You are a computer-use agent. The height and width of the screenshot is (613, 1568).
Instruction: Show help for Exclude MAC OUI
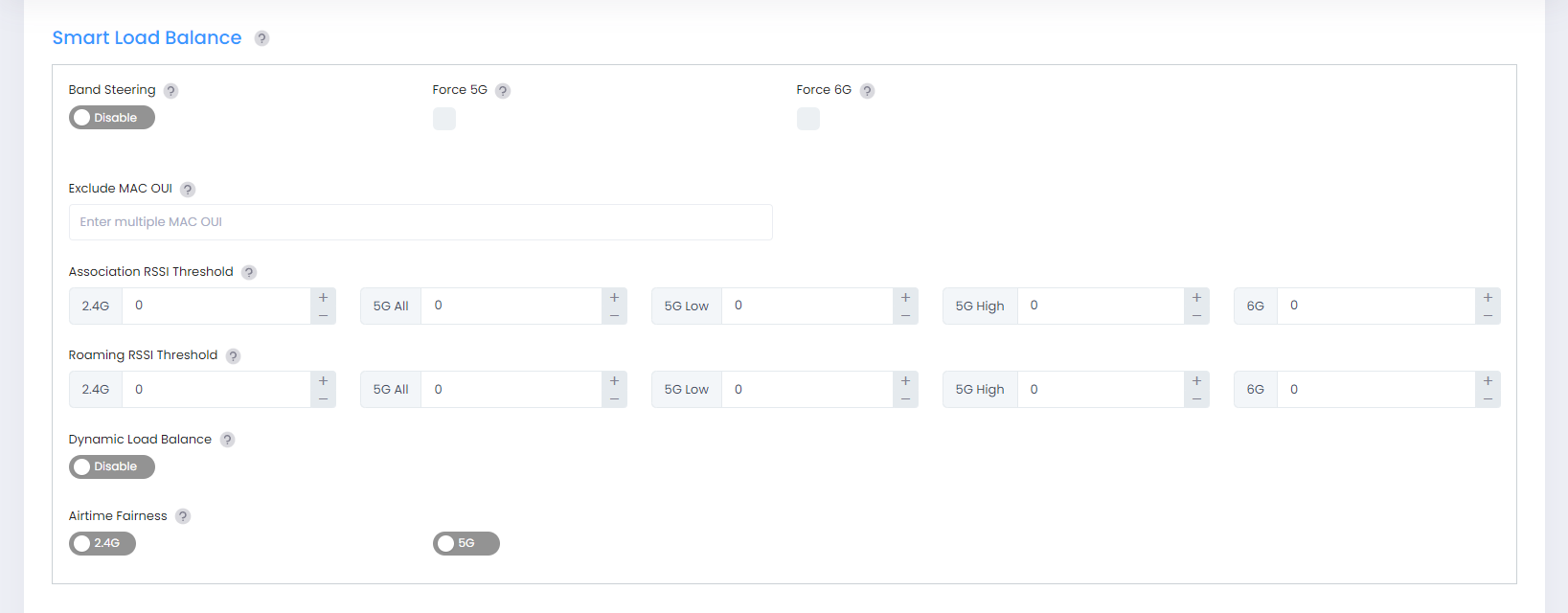tap(188, 190)
